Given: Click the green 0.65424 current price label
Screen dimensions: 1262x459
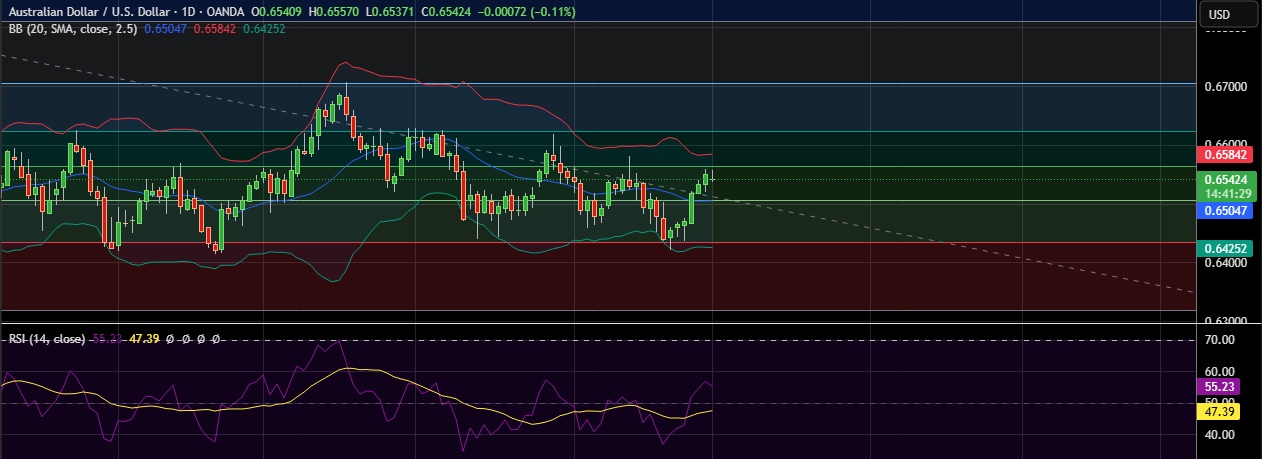Looking at the screenshot, I should point(1226,179).
